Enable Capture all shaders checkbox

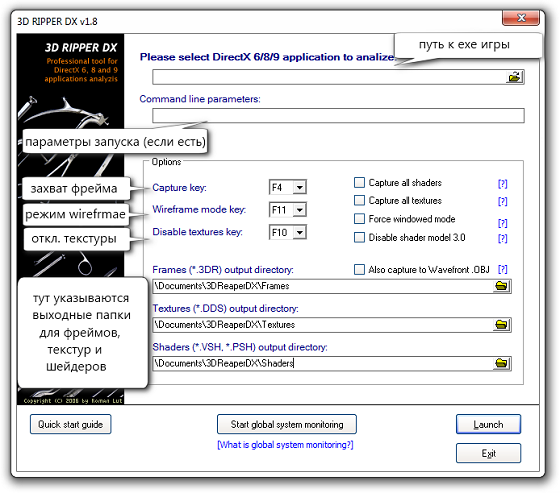point(359,183)
